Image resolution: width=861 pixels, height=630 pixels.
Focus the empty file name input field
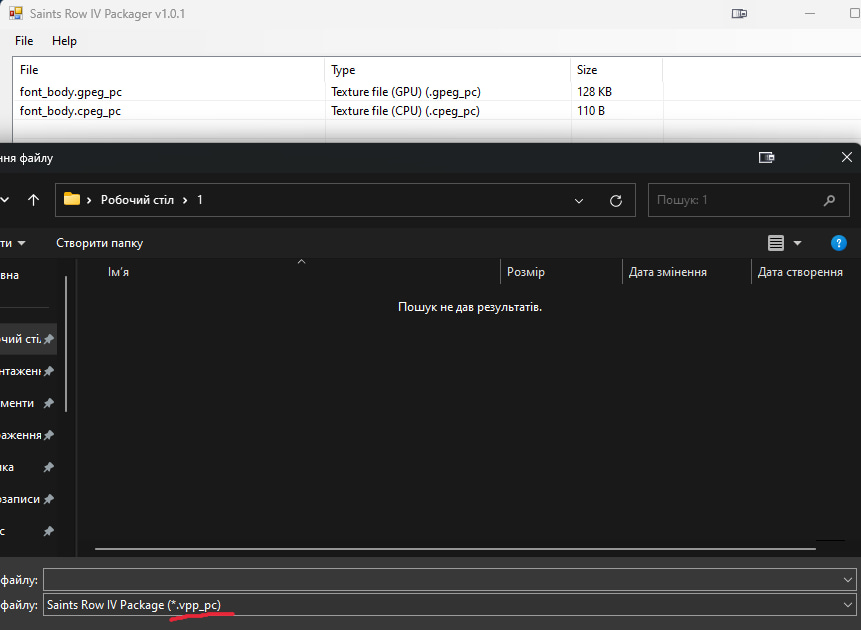click(450, 579)
